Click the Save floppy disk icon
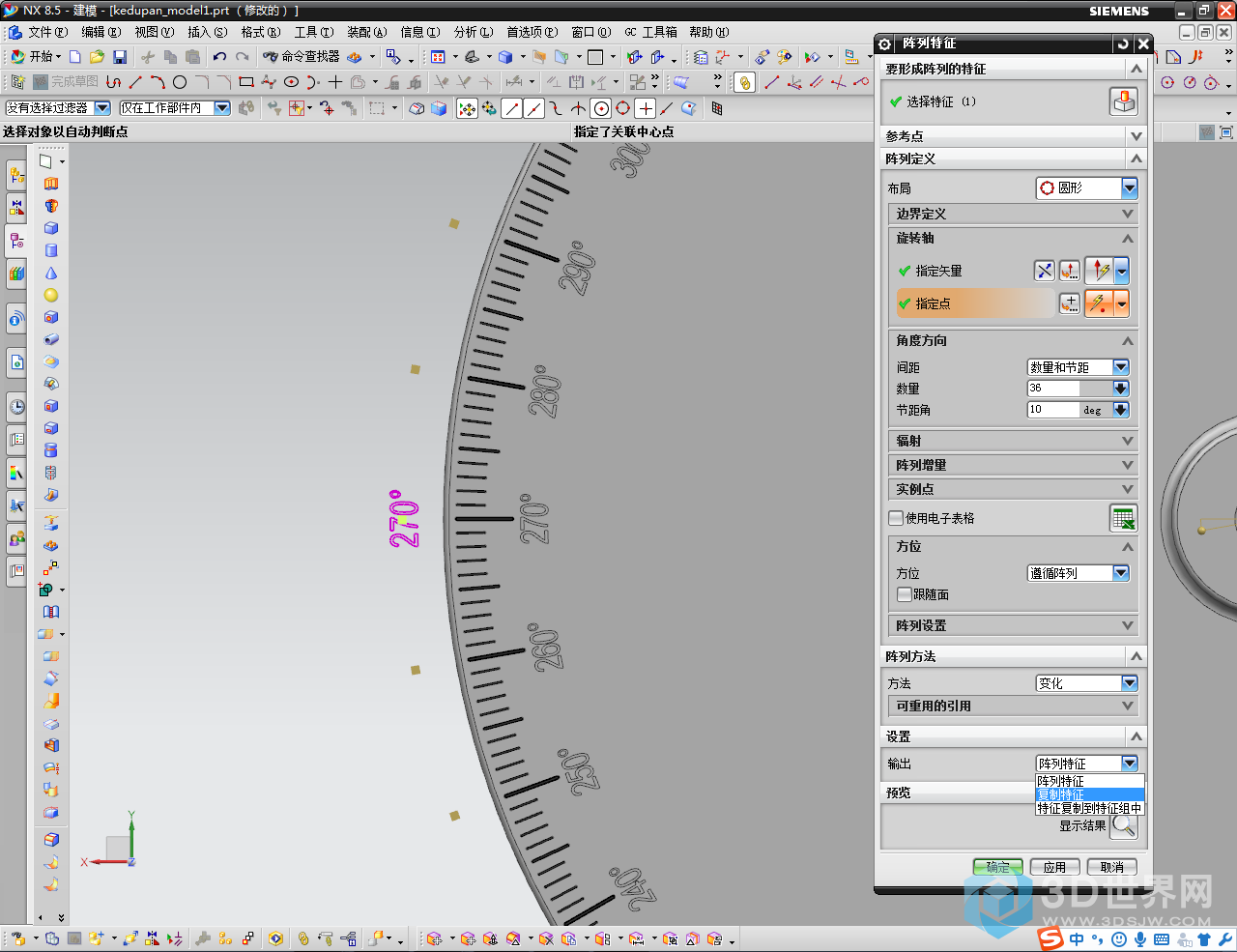Viewport: 1237px width, 952px height. coord(120,57)
